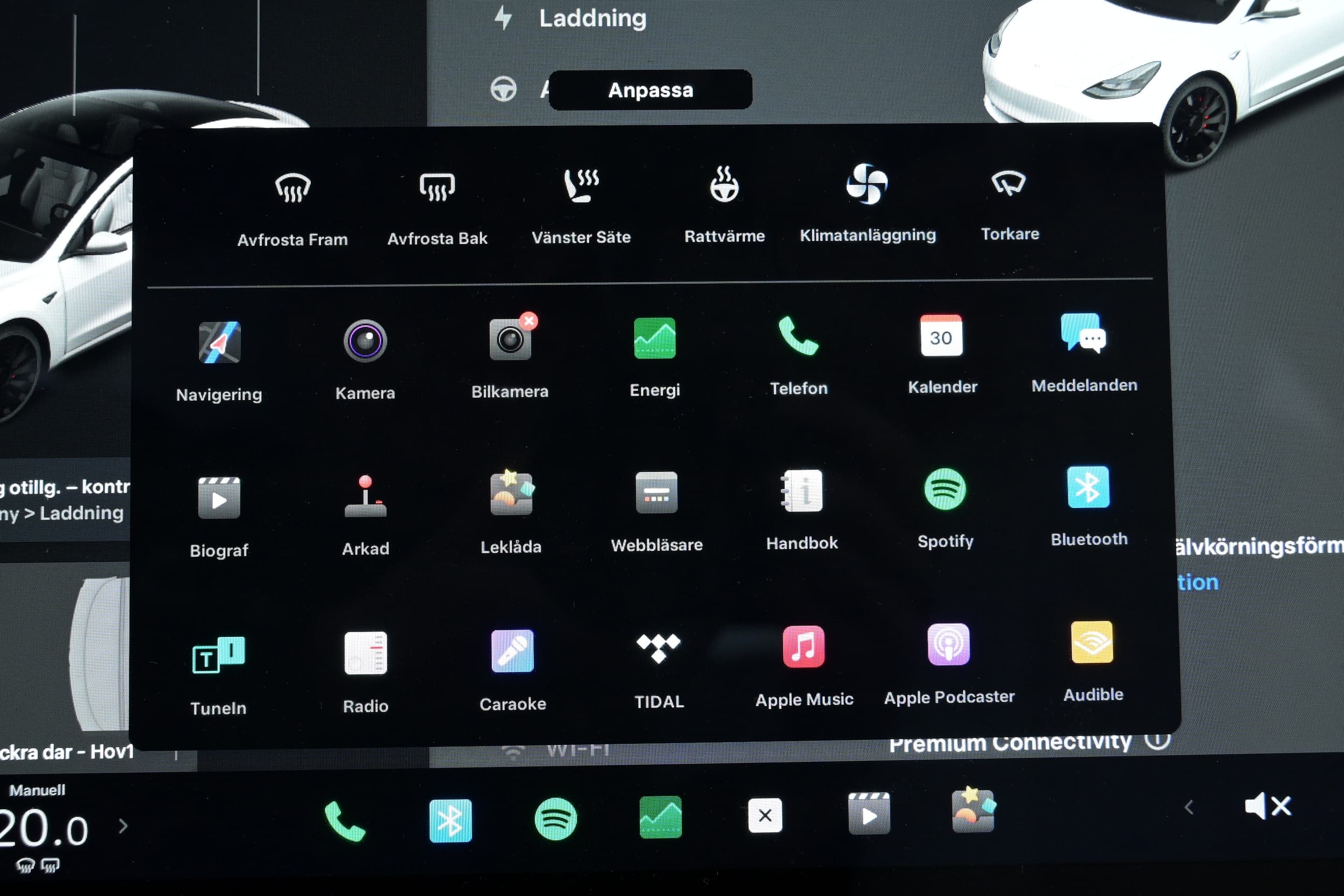Tap toybox icon in bottom dock

(x=974, y=811)
